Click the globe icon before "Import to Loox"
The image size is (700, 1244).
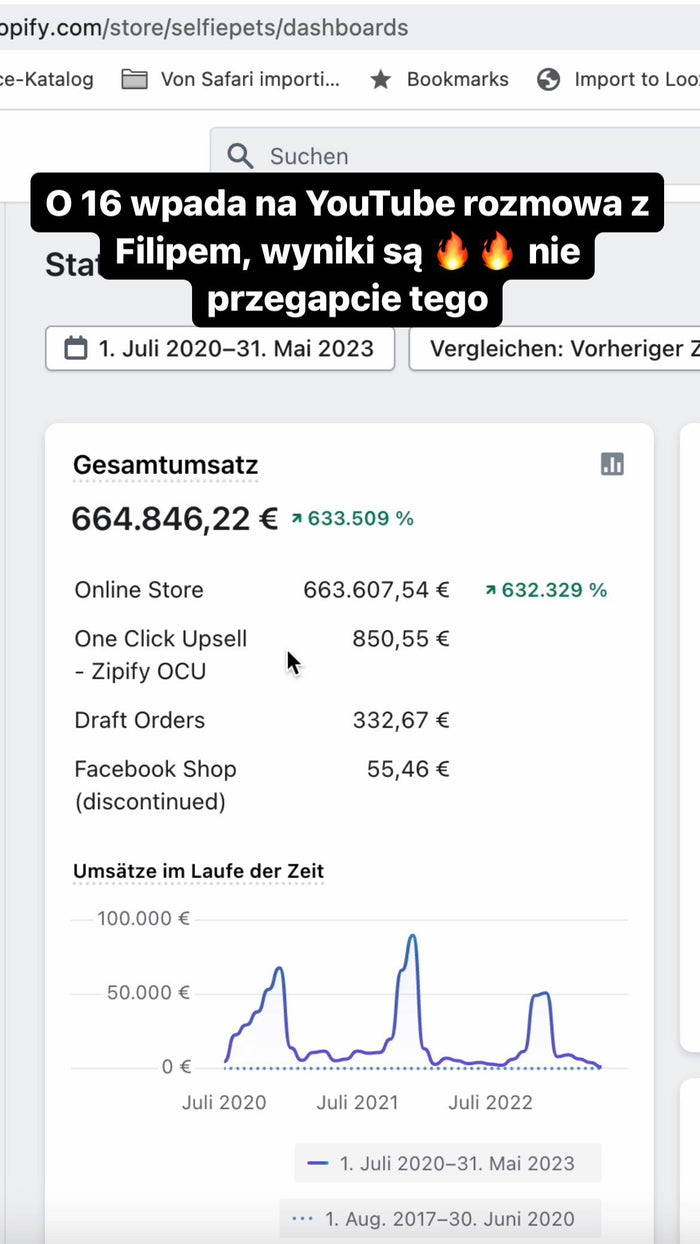click(548, 80)
